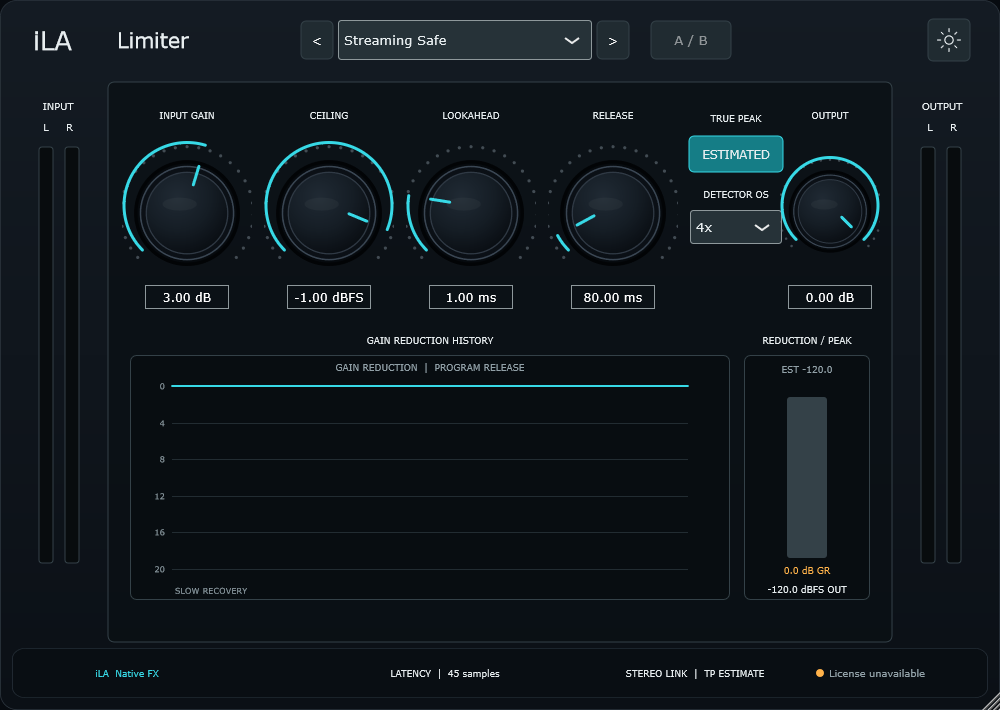Click the 80.00 ms release field
Image resolution: width=1000 pixels, height=710 pixels.
[x=613, y=297]
